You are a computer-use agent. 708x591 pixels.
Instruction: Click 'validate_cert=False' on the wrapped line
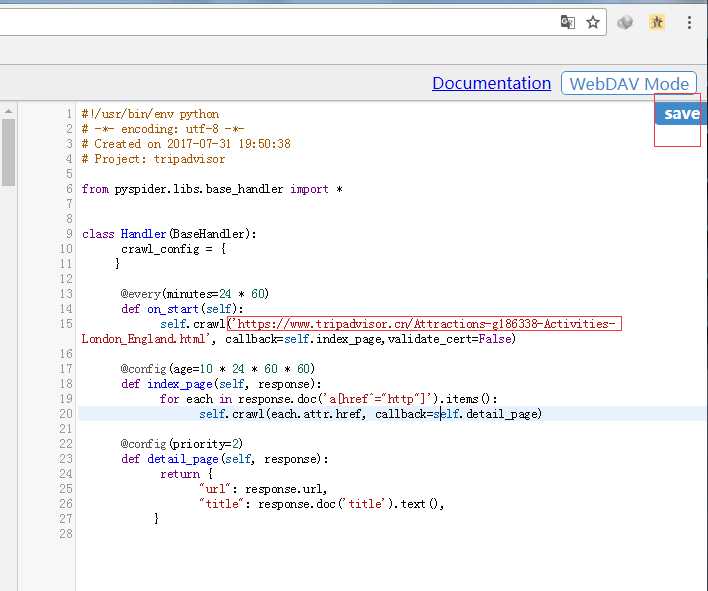coord(452,339)
